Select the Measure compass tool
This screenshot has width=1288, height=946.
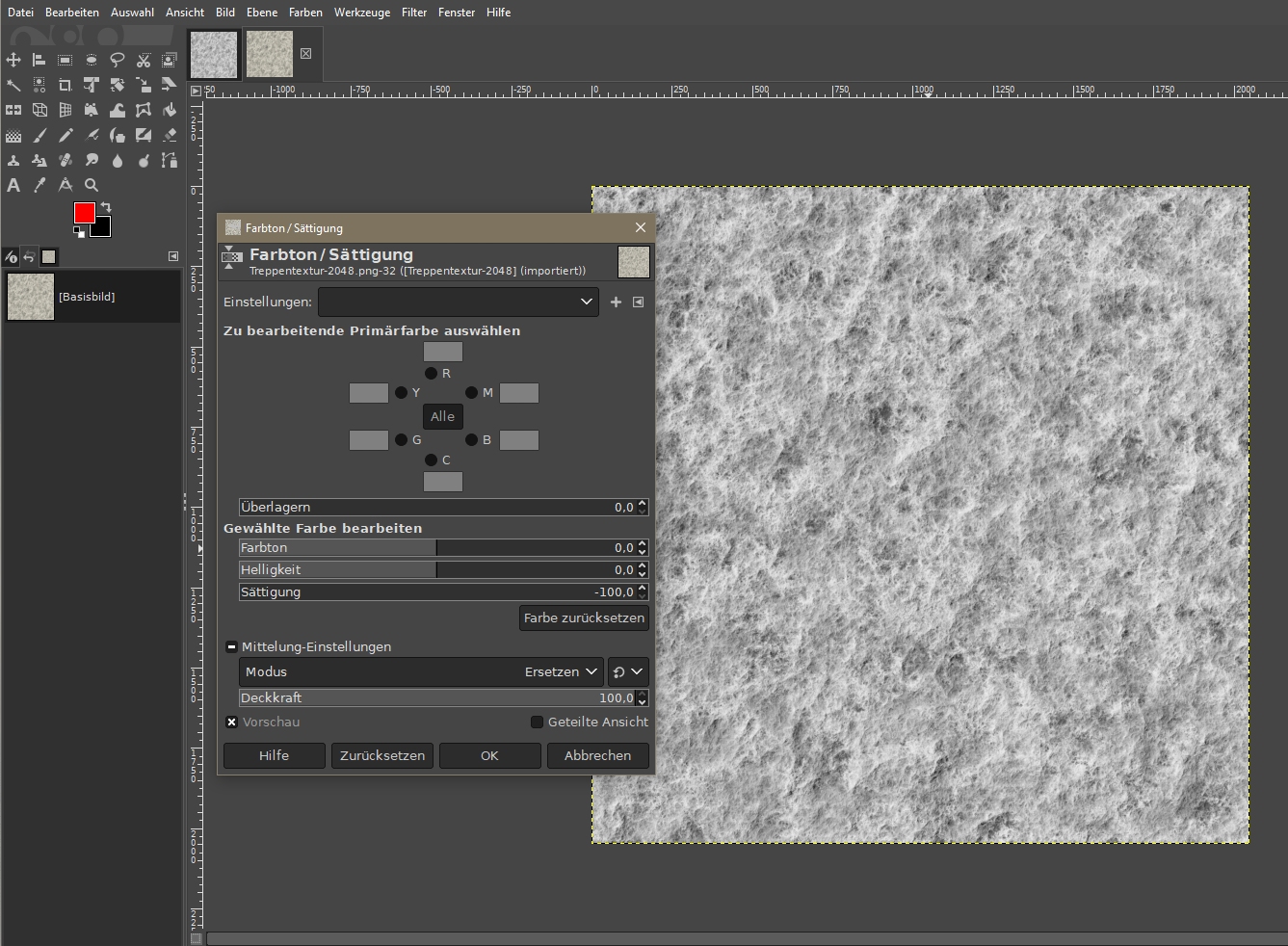coord(66,185)
